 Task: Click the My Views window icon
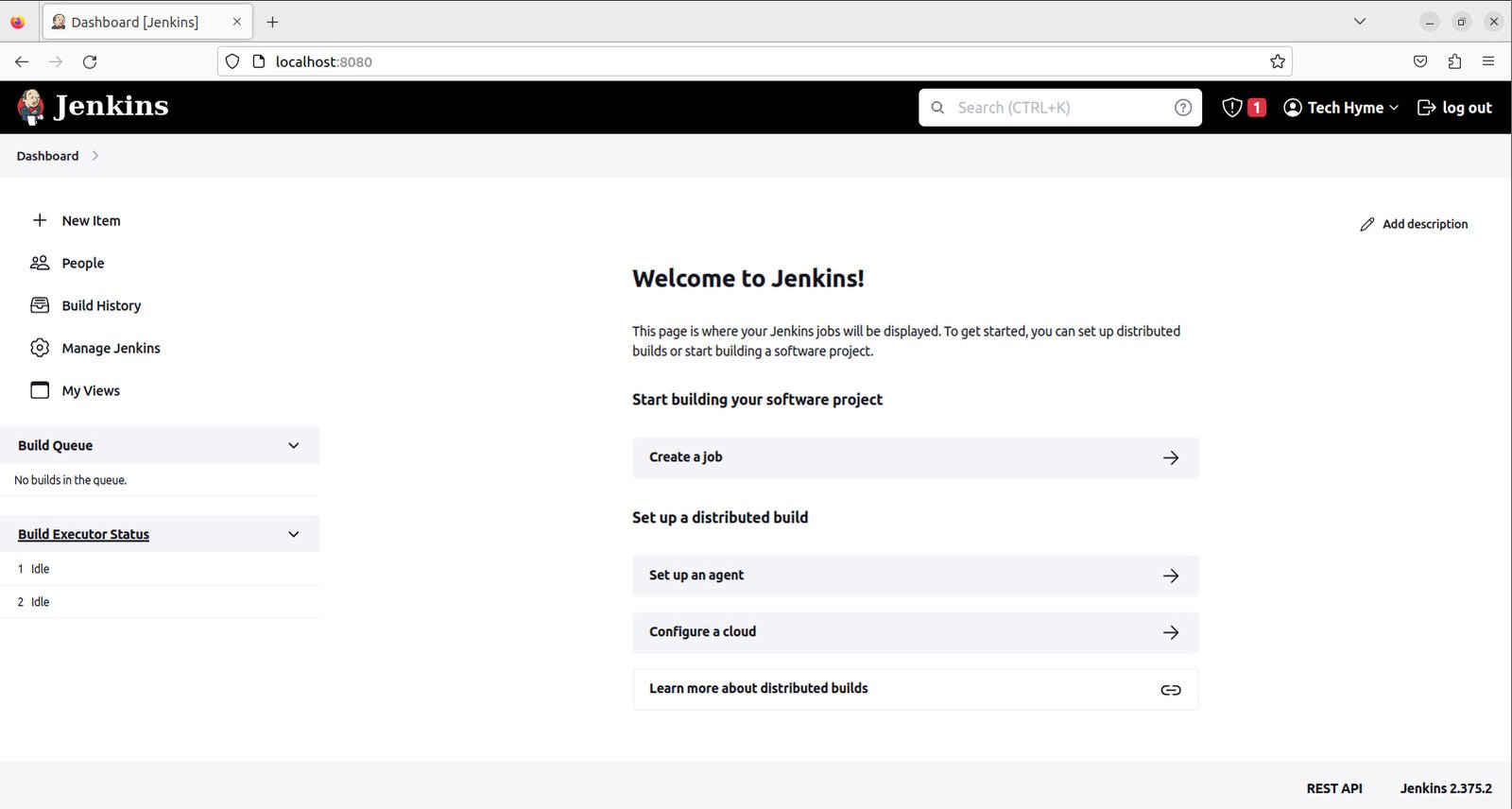pyautogui.click(x=40, y=390)
